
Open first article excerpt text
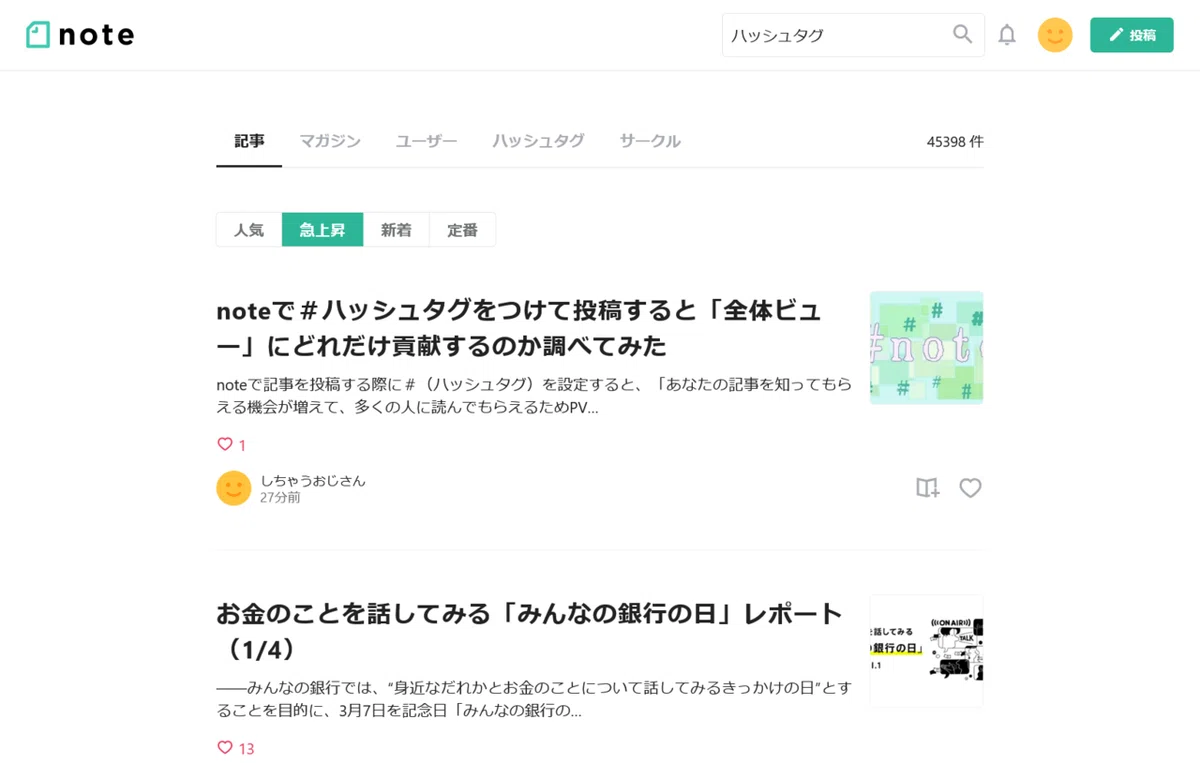tap(533, 396)
